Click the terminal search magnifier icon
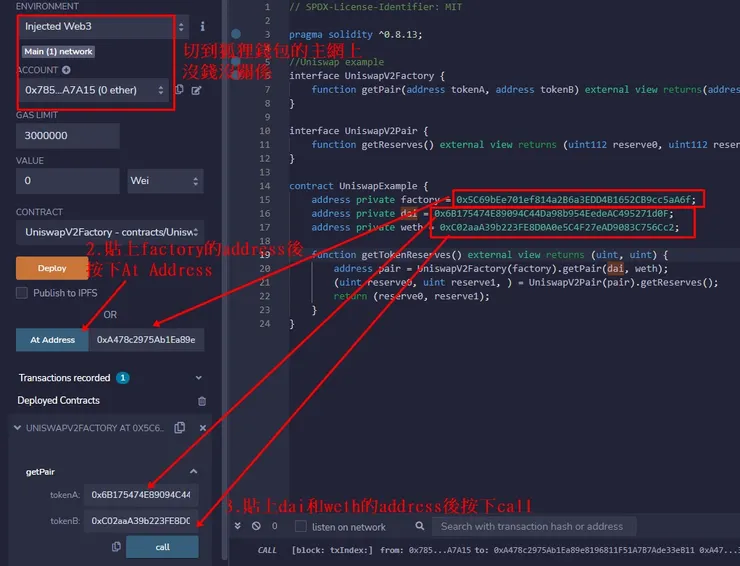740x566 pixels. click(420, 526)
